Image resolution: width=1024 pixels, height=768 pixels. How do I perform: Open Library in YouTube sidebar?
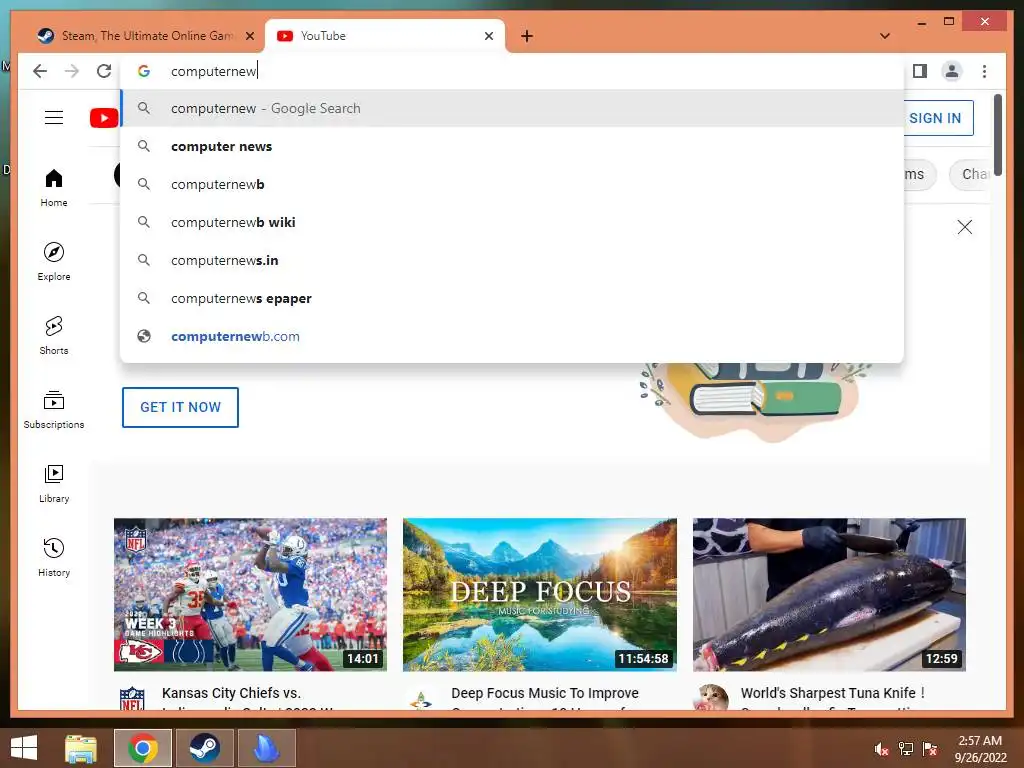tap(54, 484)
